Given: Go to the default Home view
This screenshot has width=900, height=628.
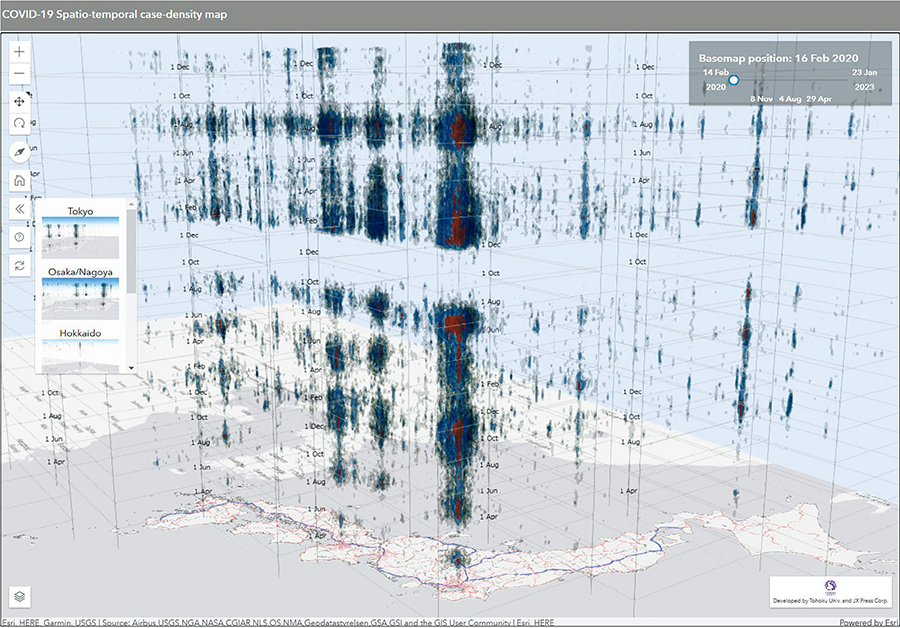Looking at the screenshot, I should tap(20, 181).
